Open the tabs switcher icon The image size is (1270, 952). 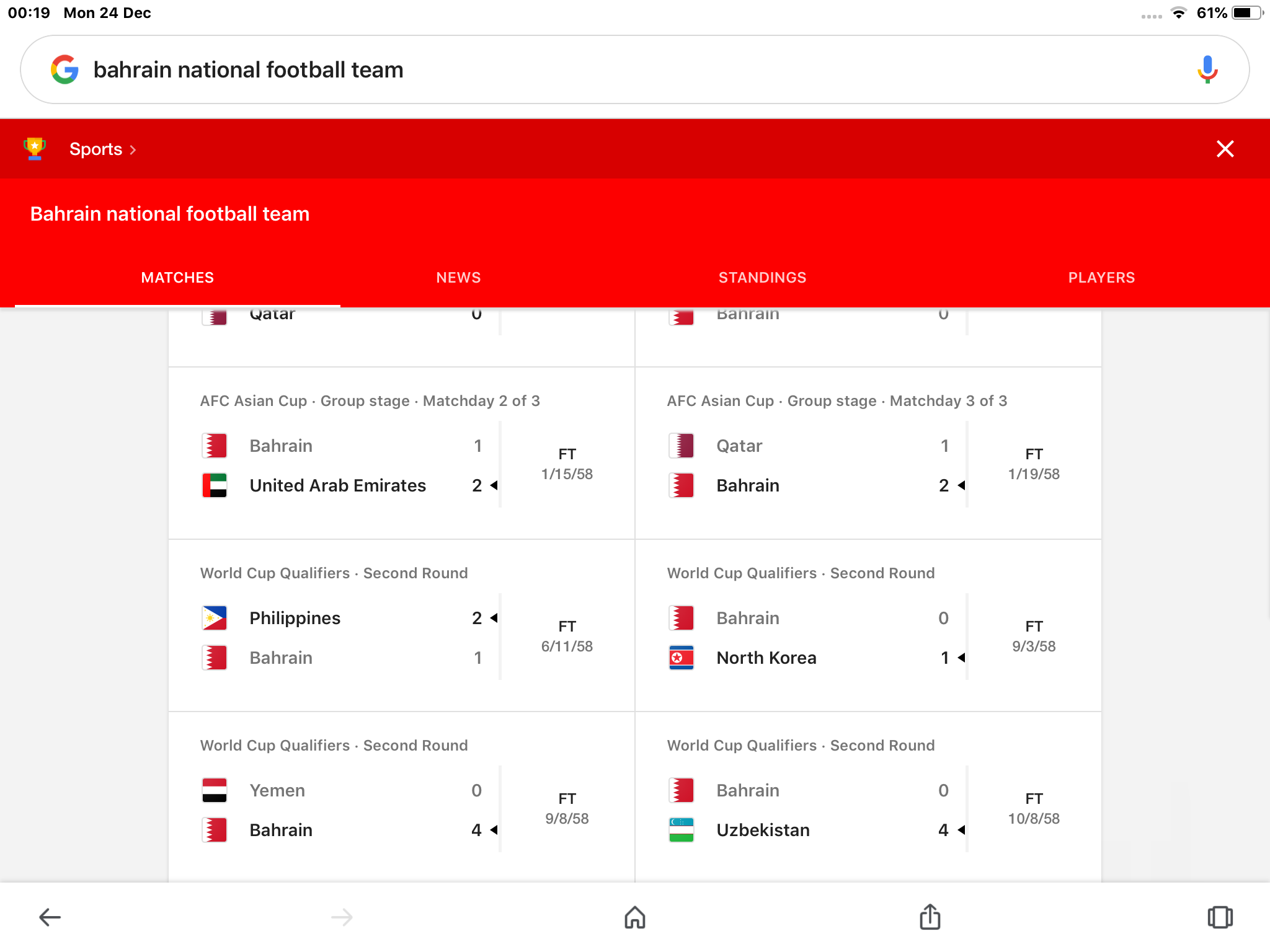1220,917
